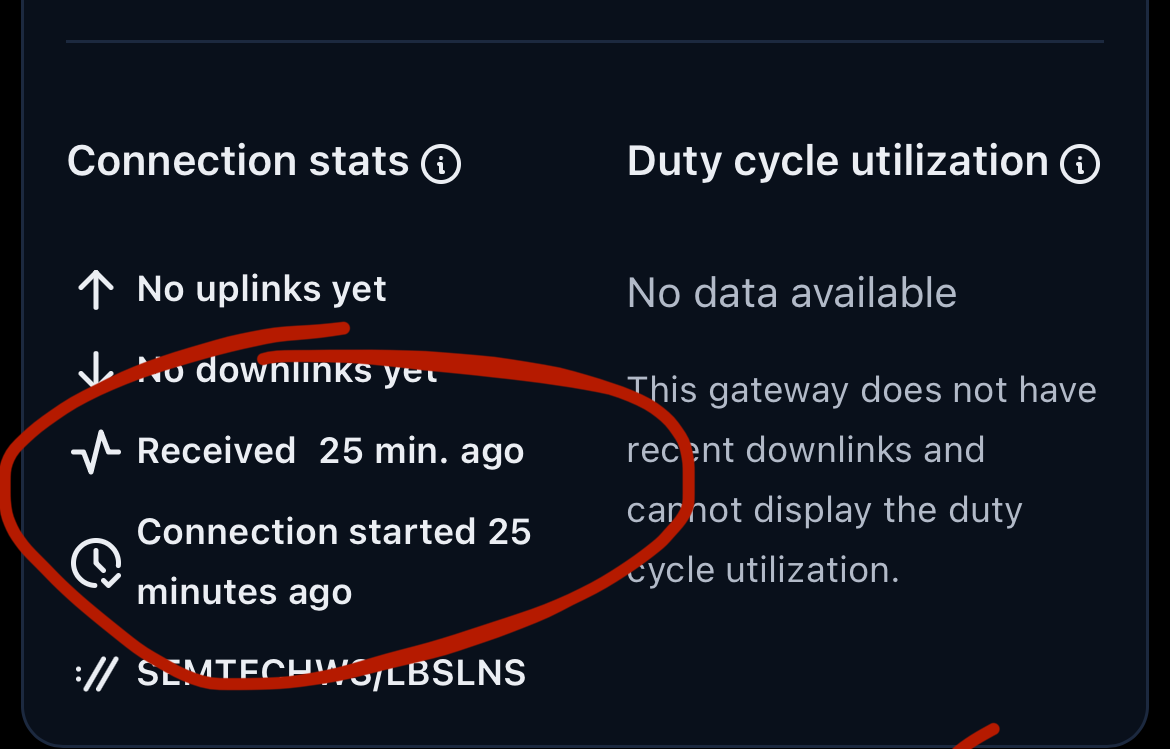Click the "No data available" message

click(791, 293)
